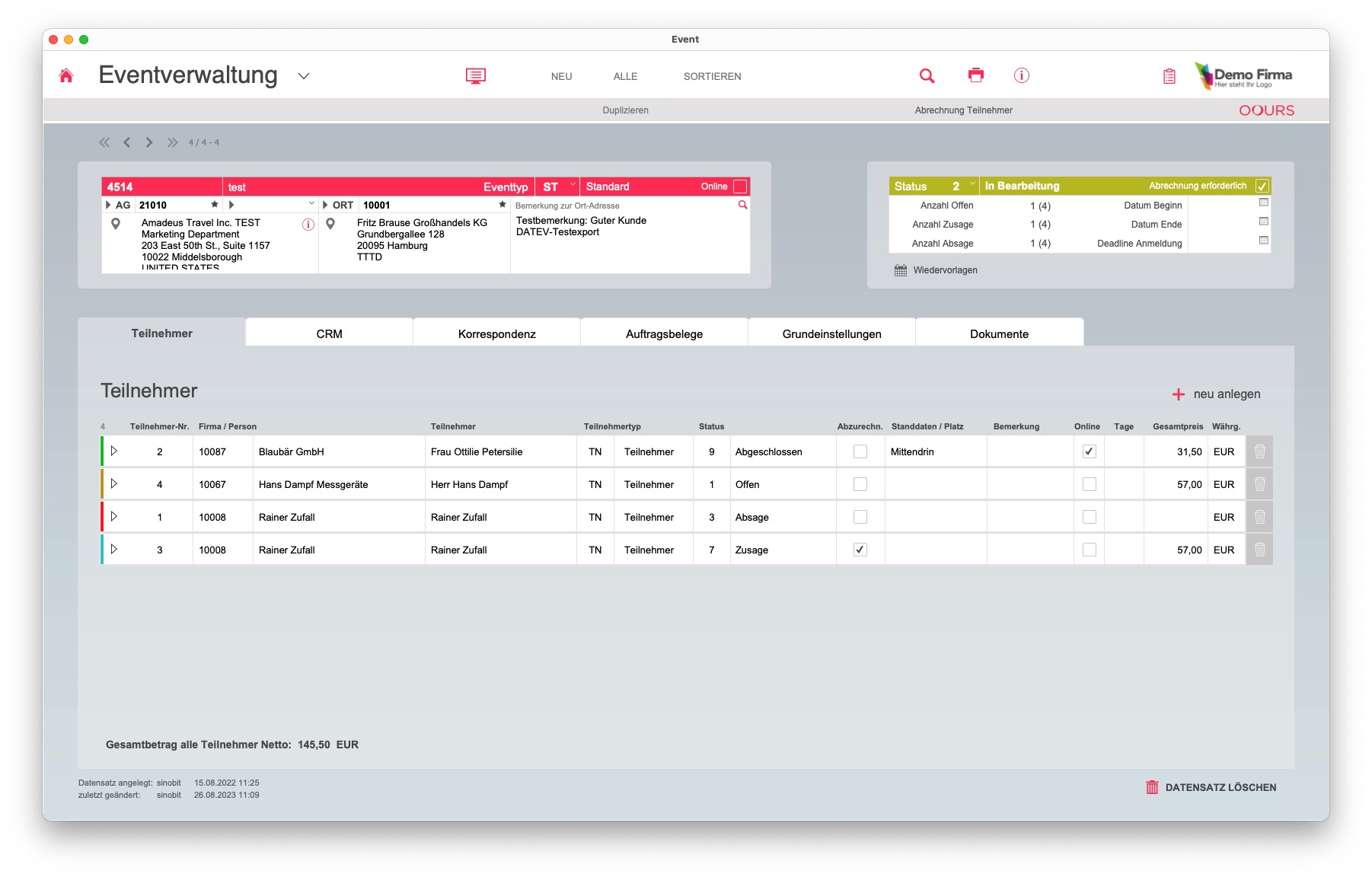Open calendar picker for Datum Beginn

click(x=1264, y=203)
